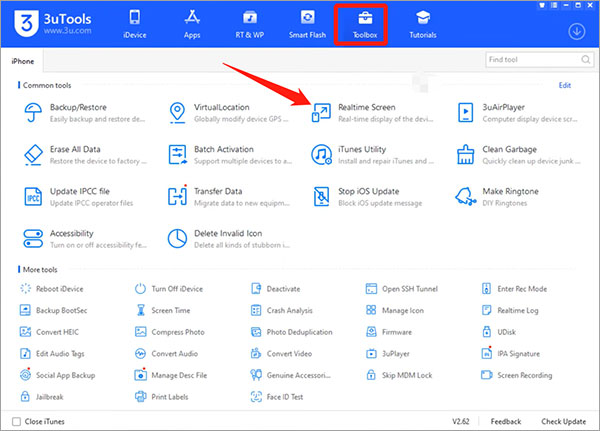Click the download arrow button
Screen dimensions: 600x431
576,31
